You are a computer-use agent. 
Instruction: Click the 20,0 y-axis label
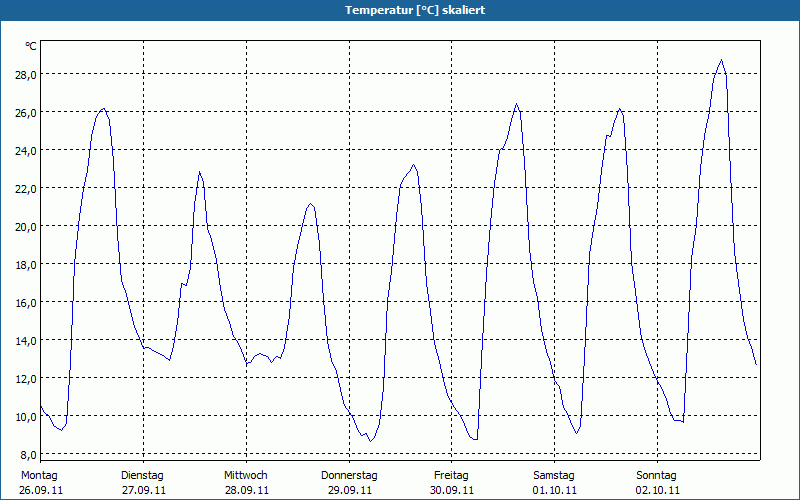click(x=26, y=227)
